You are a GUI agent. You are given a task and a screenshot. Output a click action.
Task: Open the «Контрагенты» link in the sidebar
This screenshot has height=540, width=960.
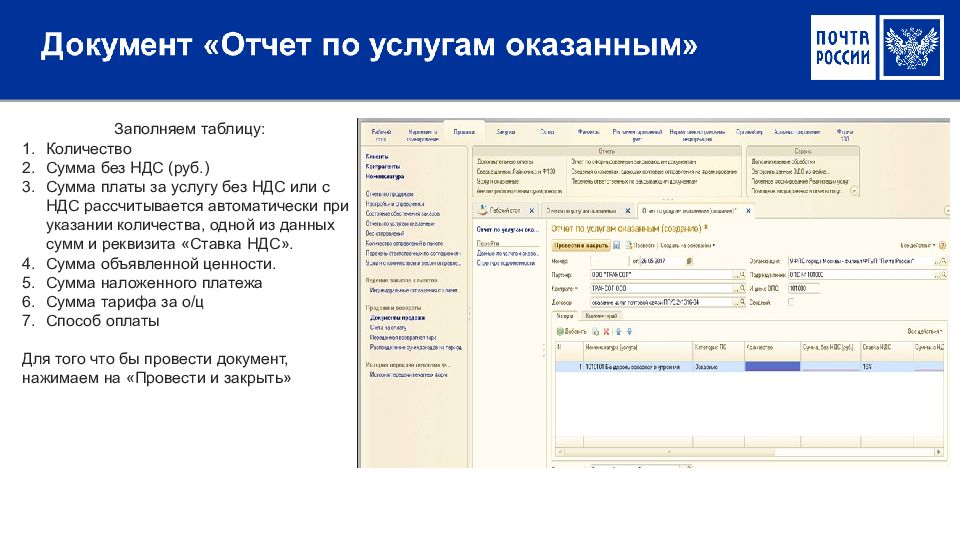point(383,167)
